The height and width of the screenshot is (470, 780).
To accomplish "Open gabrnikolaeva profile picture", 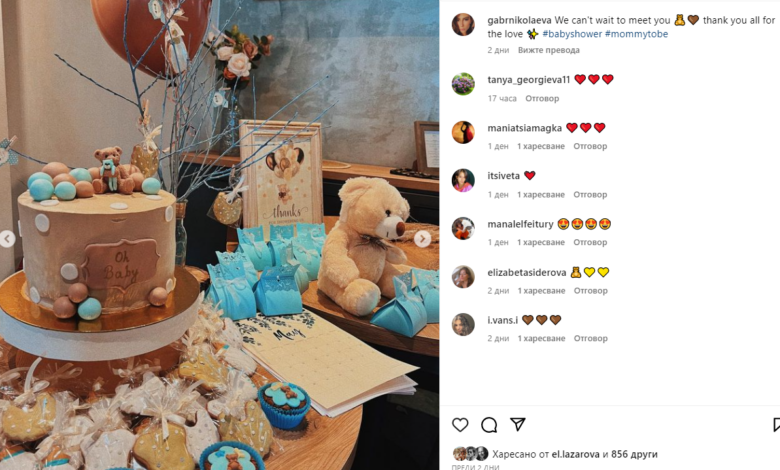I will [463, 24].
